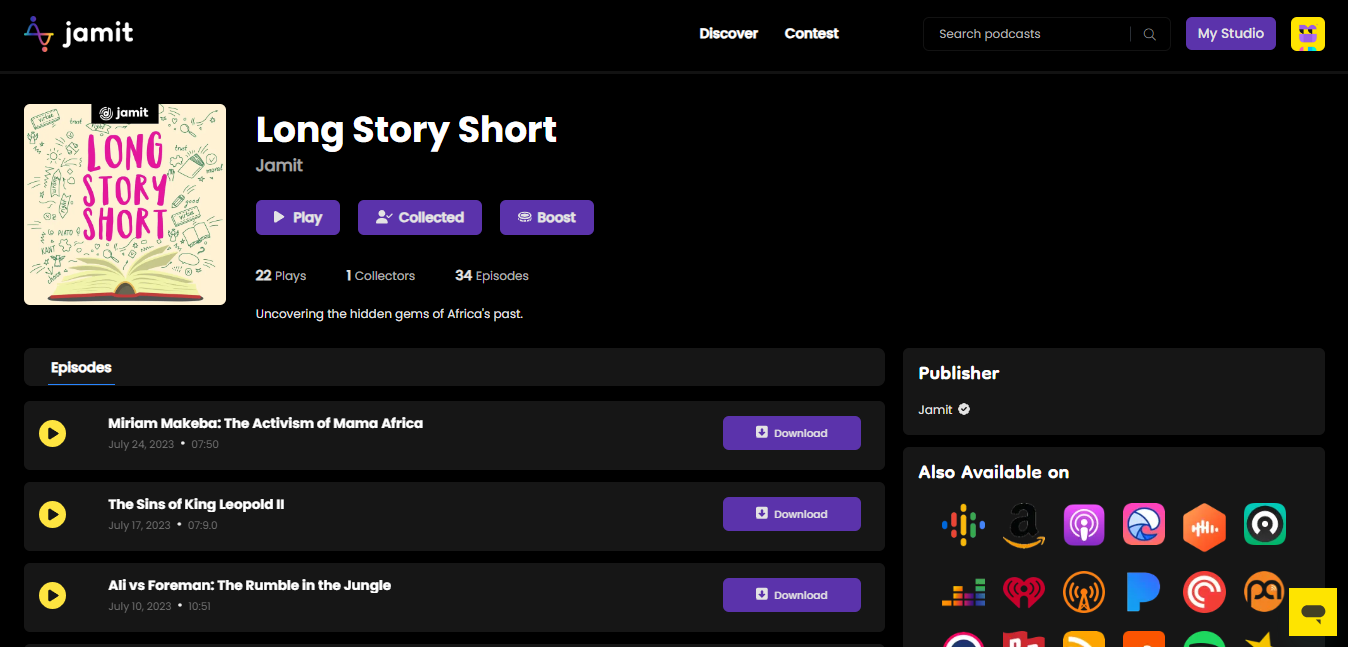Open the Google Podcasts icon link
The height and width of the screenshot is (647, 1348).
[963, 525]
